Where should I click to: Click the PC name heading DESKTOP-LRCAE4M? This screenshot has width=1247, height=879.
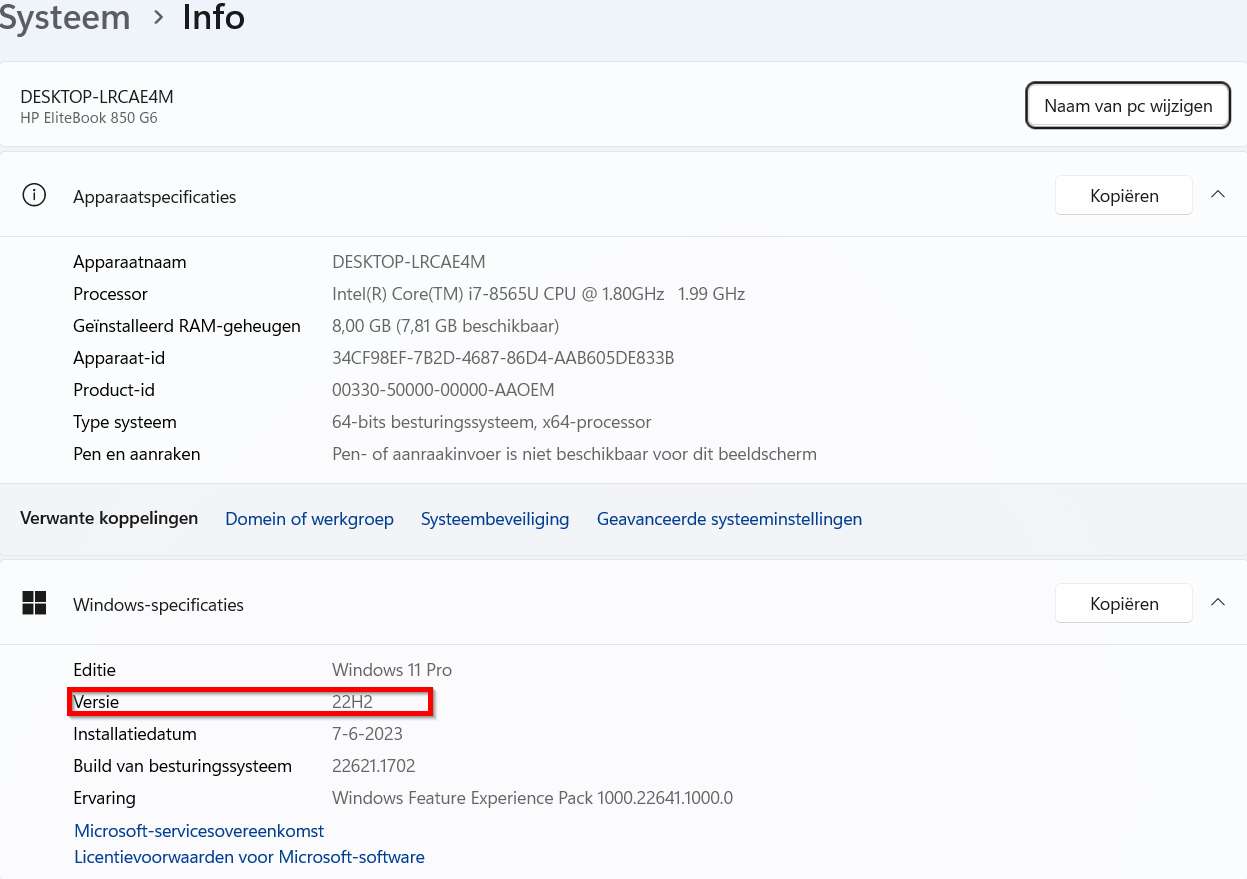(97, 96)
